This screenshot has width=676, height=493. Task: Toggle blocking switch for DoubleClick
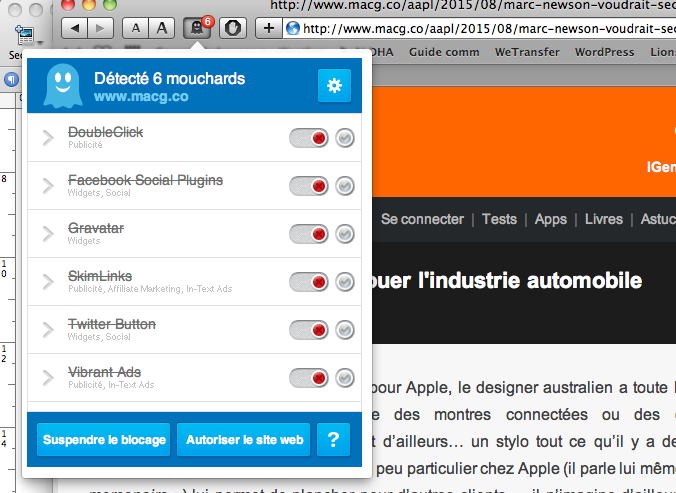[309, 138]
